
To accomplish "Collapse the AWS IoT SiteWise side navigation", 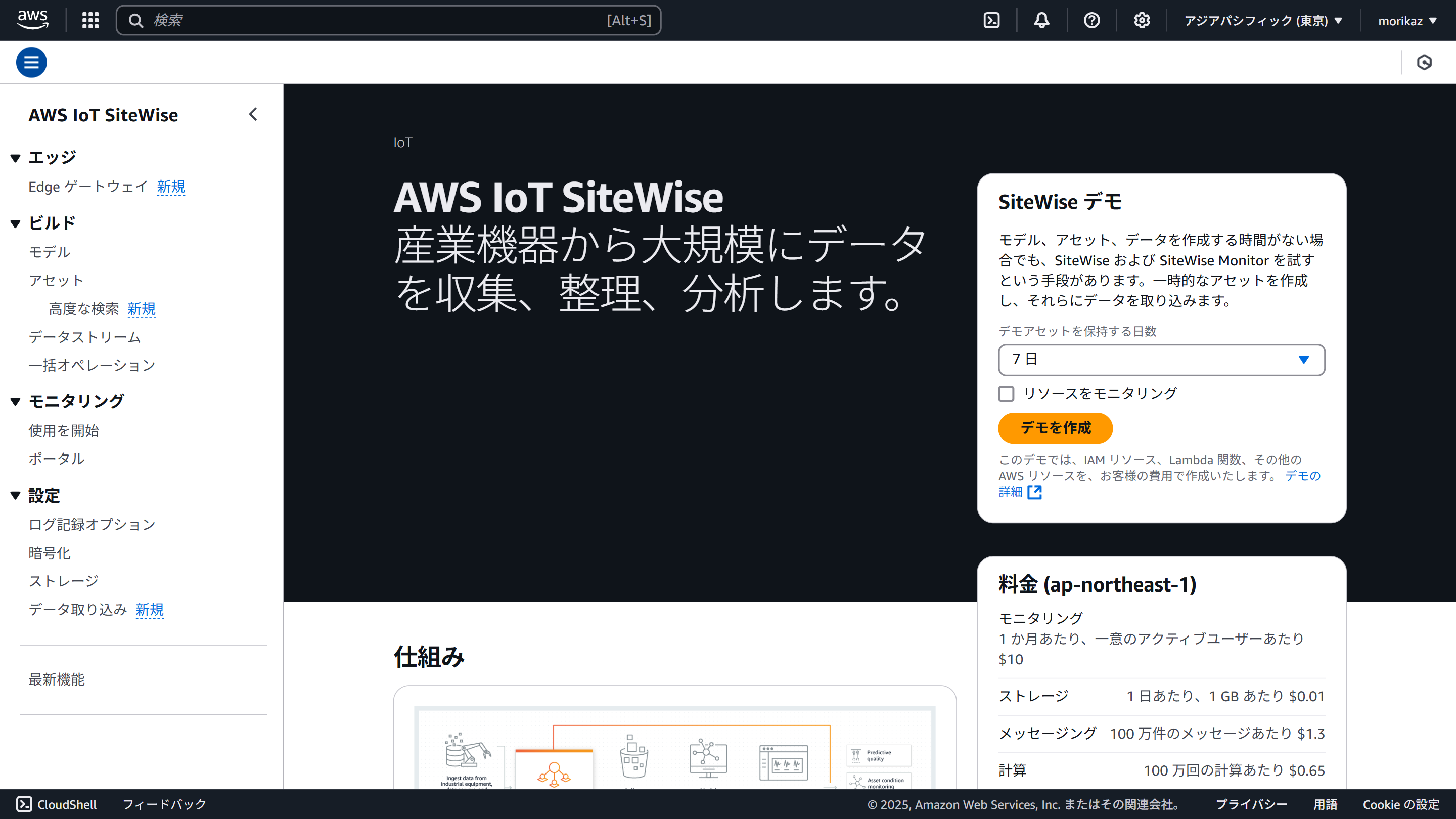I will pos(253,114).
